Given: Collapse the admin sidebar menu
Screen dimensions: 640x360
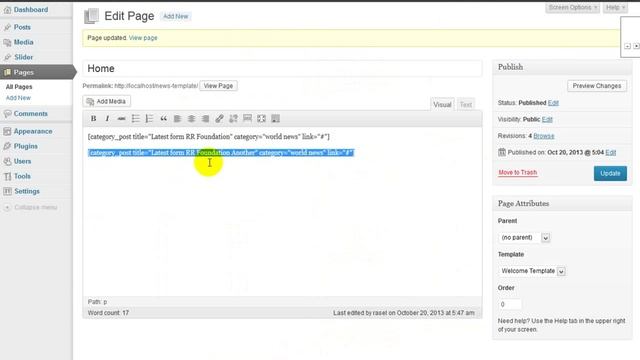Looking at the screenshot, I should pos(31,207).
